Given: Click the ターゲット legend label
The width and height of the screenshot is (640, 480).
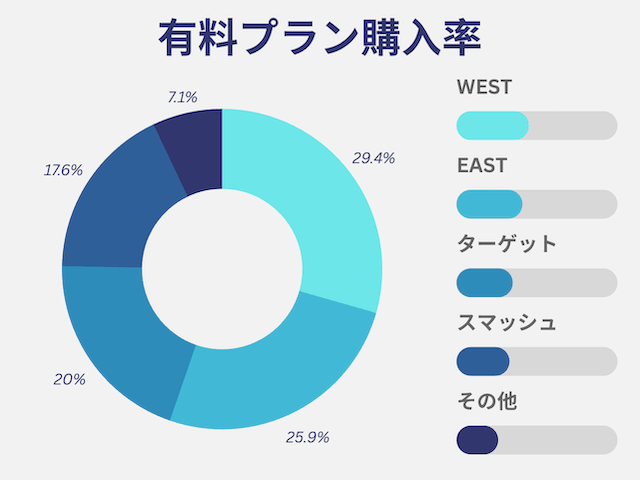Looking at the screenshot, I should pyautogui.click(x=507, y=244).
